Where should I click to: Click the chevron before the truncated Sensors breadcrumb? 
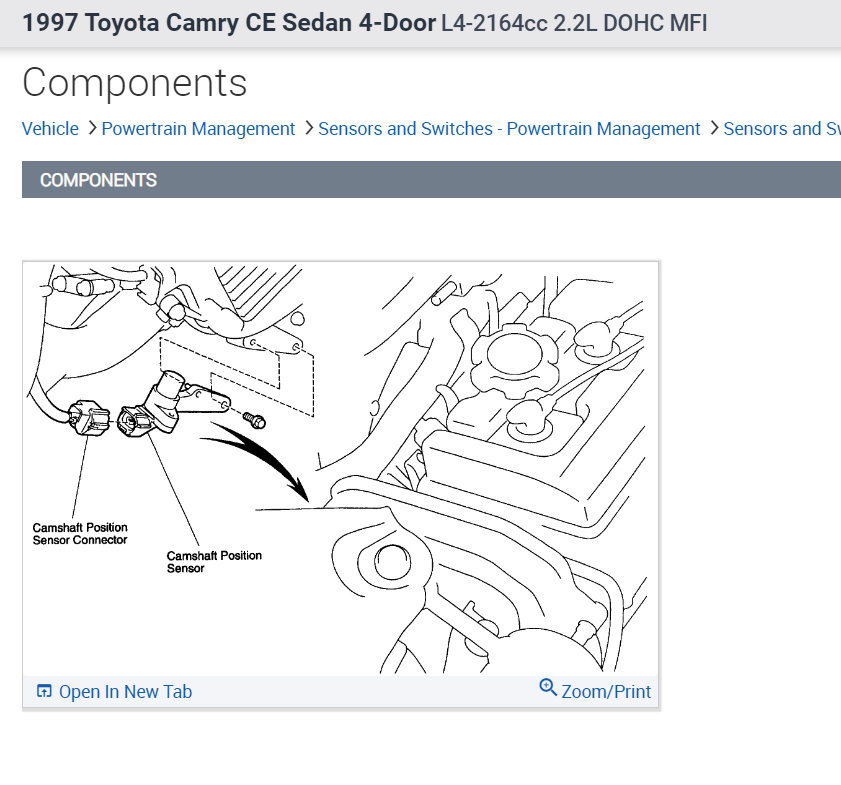(x=714, y=128)
